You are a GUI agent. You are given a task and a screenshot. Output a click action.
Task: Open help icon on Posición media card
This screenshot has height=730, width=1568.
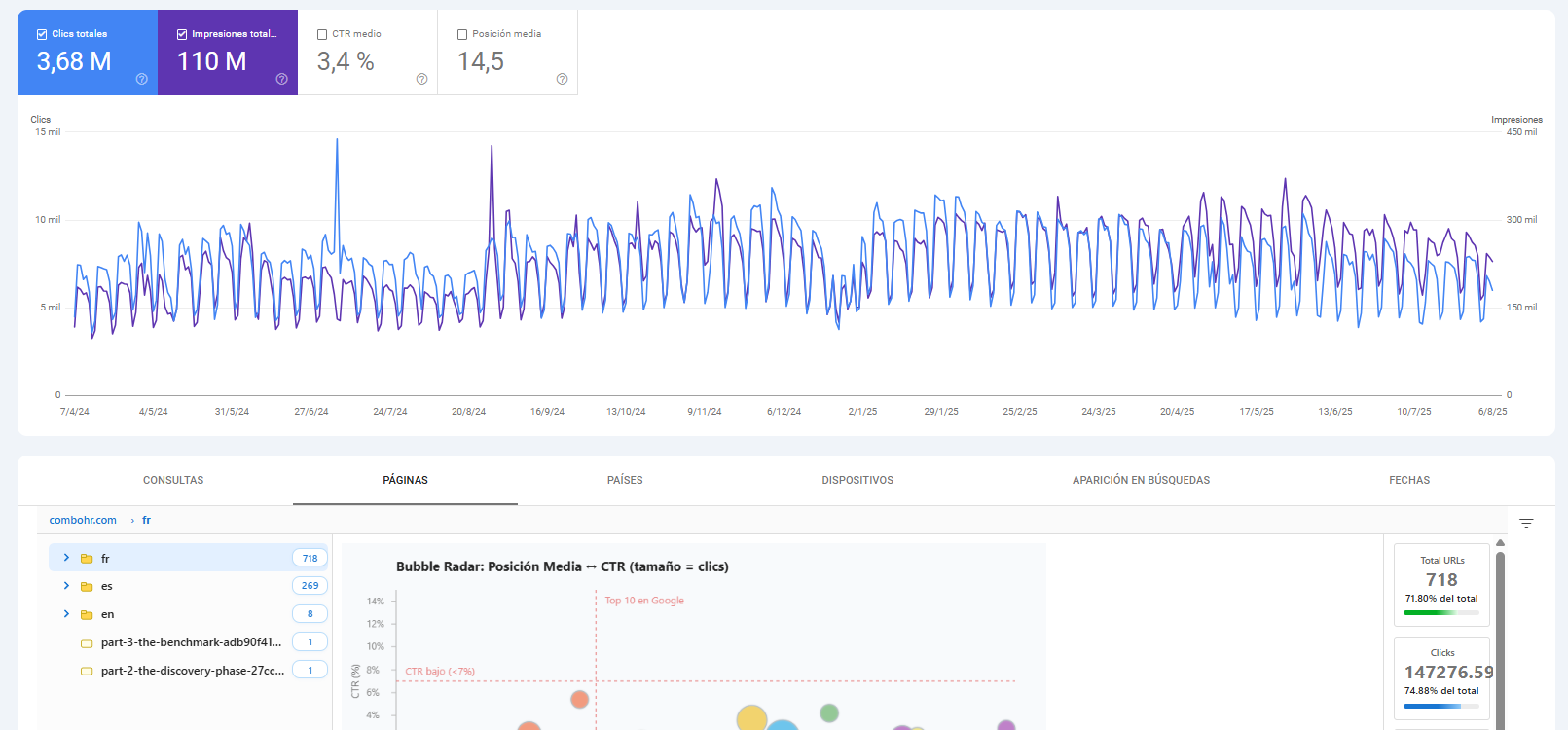(562, 79)
